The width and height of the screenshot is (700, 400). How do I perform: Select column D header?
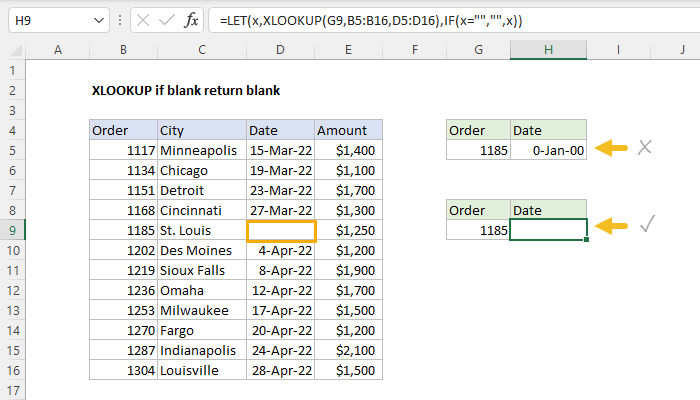[x=280, y=50]
